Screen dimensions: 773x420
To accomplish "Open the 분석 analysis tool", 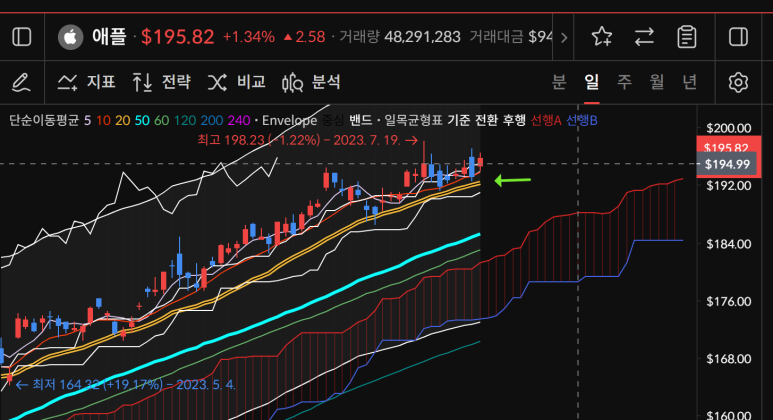I will tap(311, 82).
